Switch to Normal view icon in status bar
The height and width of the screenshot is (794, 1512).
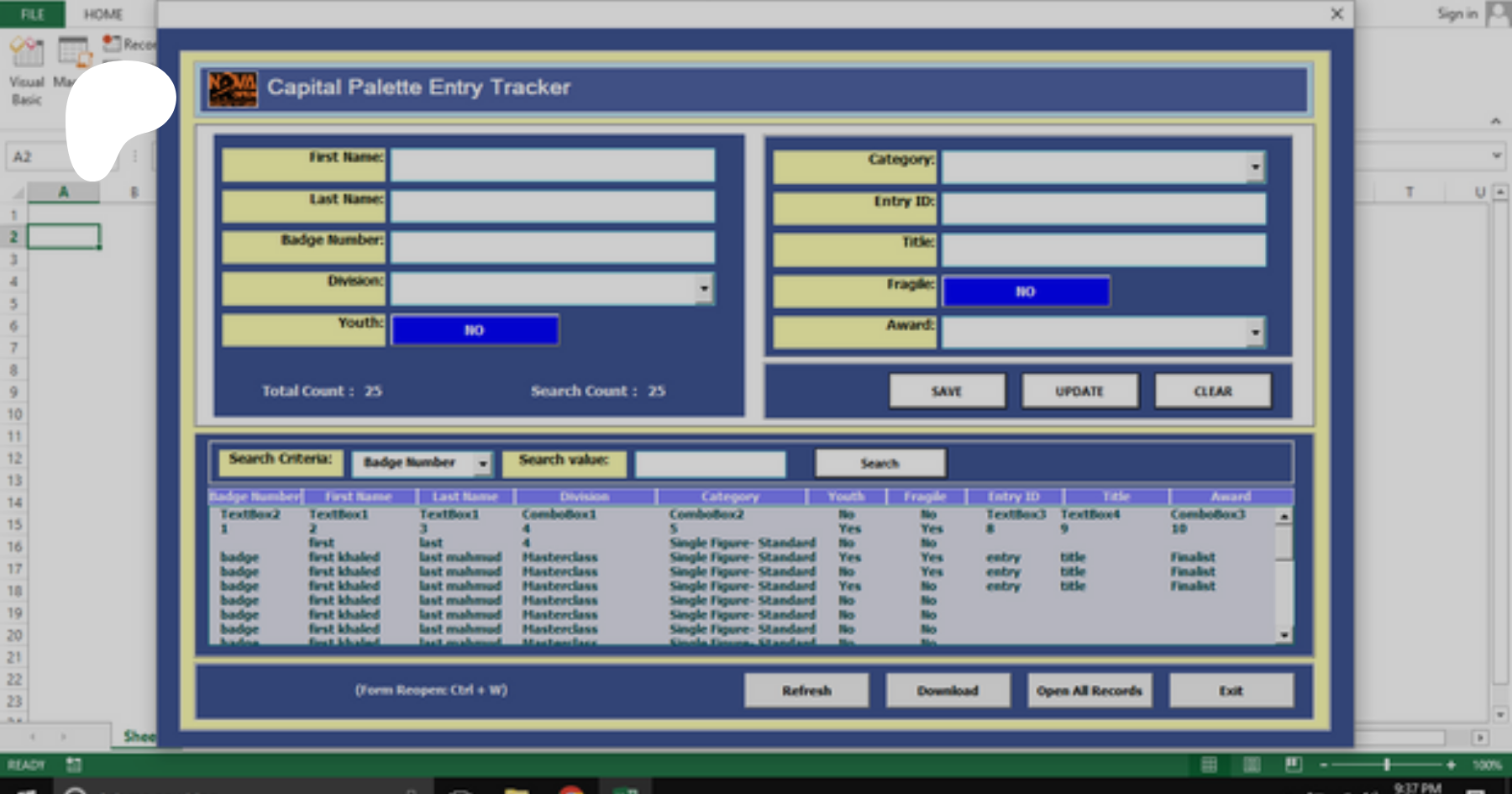1209,765
